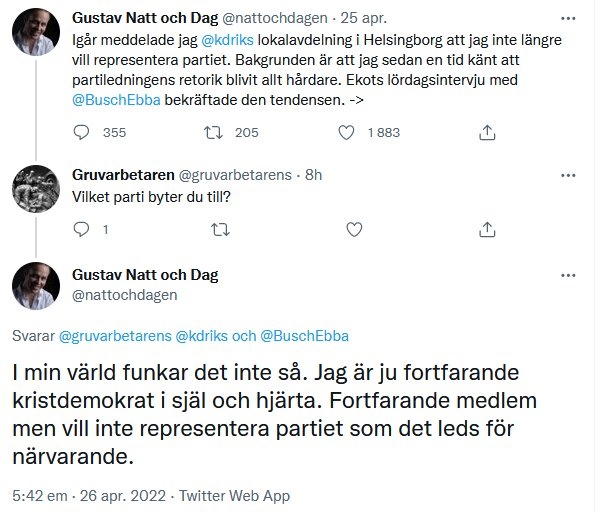Like Gruvarbetaren's 'Vilket parti byter du till?' tweet
Viewport: 595px width, 512px height.
(x=354, y=229)
